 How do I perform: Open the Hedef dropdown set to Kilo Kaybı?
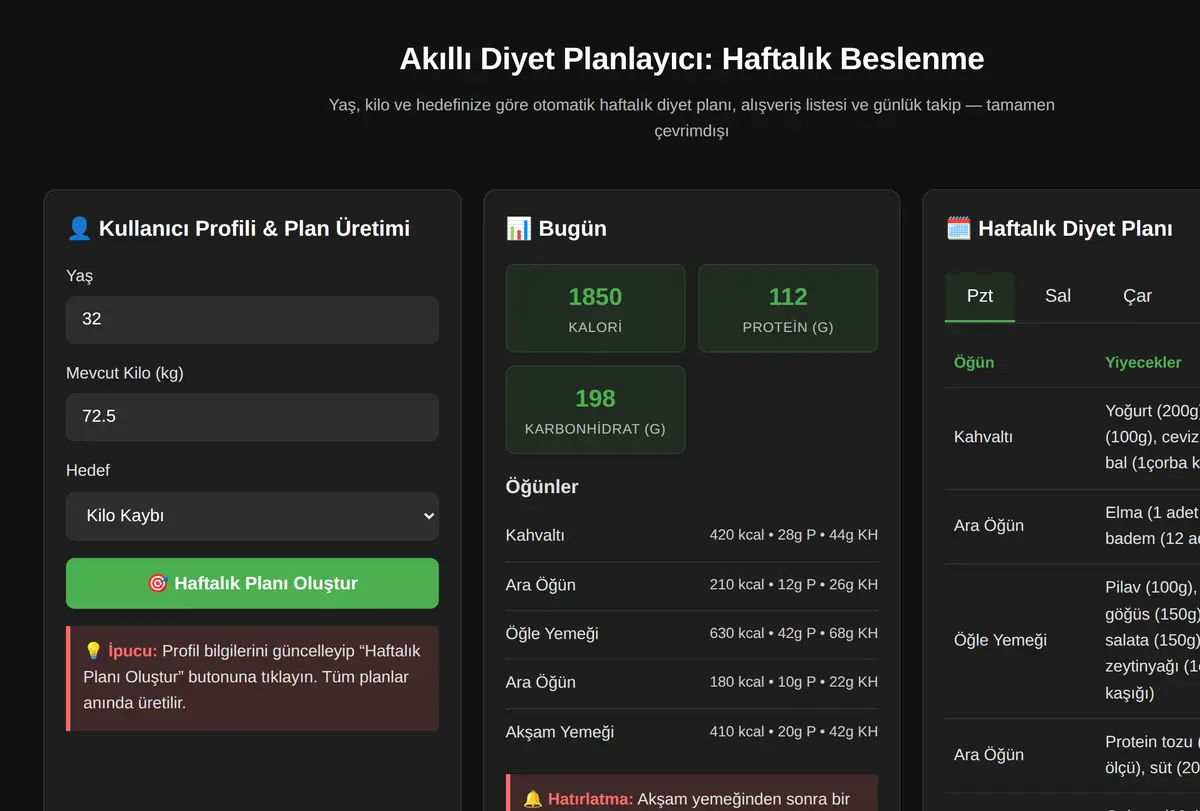point(252,516)
